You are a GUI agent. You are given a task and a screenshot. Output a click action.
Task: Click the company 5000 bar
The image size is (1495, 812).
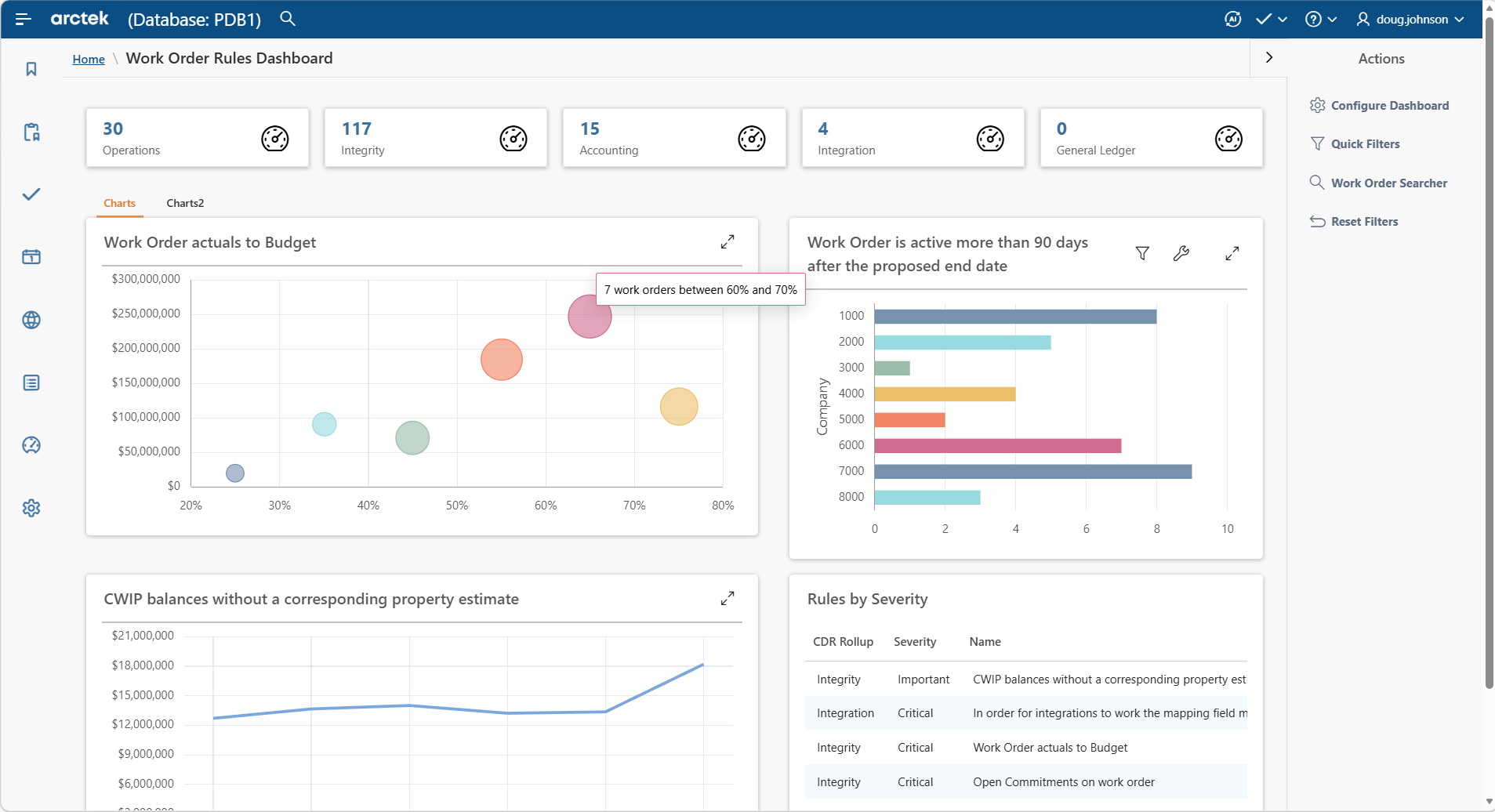[x=909, y=420]
